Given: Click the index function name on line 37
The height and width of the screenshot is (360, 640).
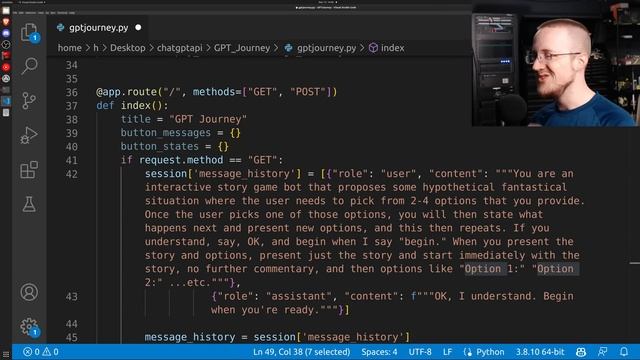Looking at the screenshot, I should [136, 106].
